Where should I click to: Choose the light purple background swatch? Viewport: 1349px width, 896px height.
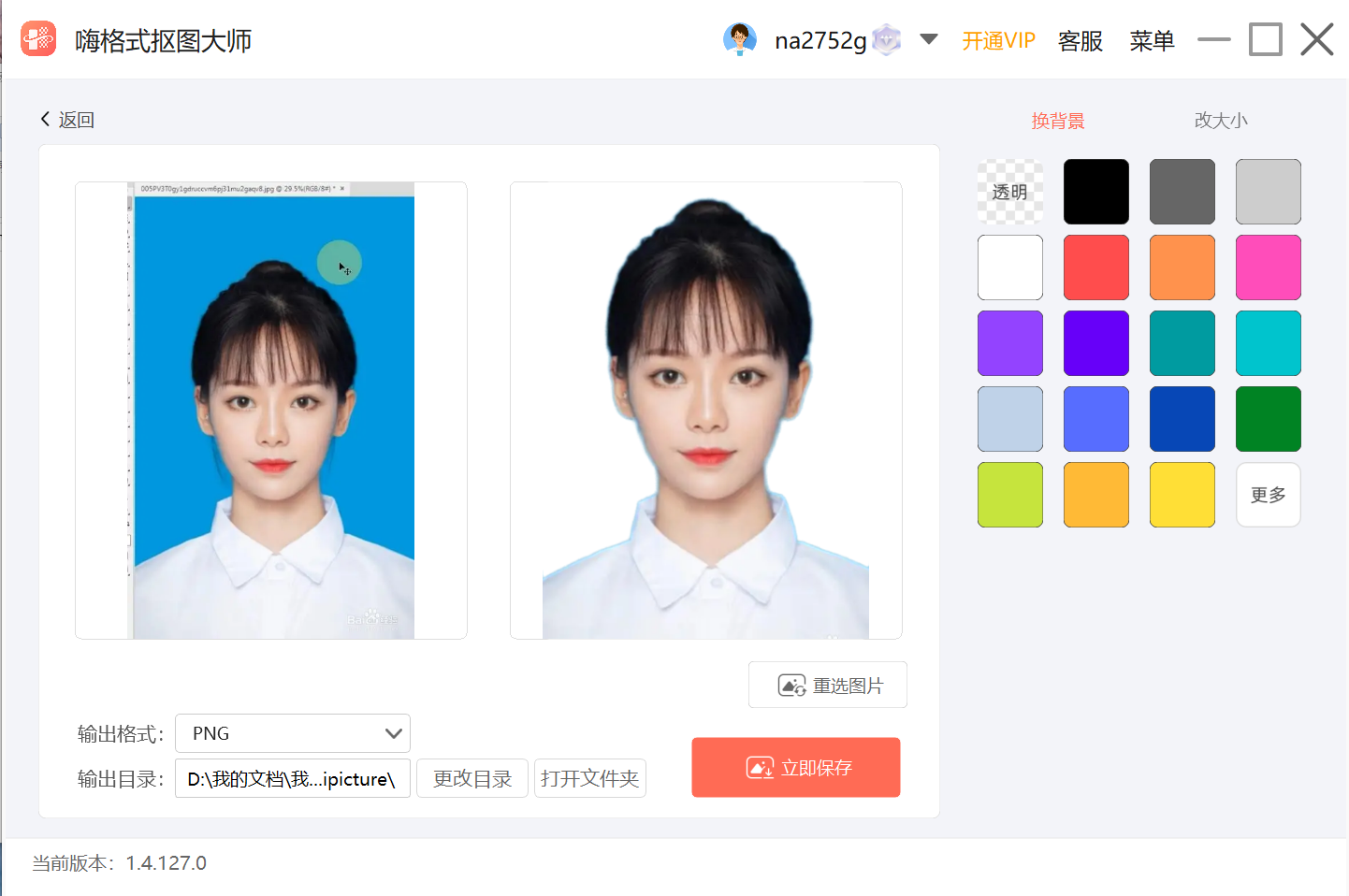tap(1010, 343)
